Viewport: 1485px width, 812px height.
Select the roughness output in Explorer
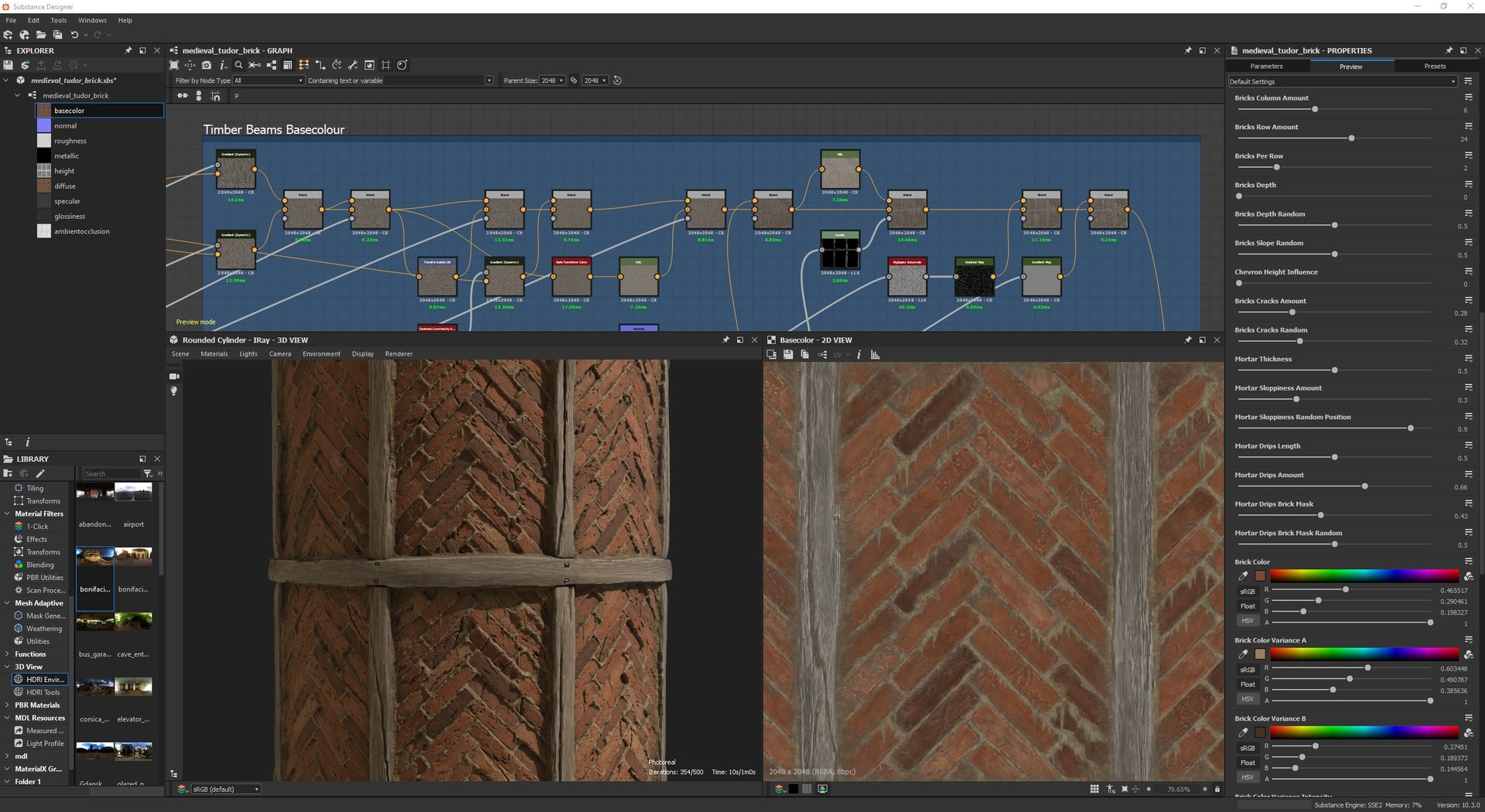(70, 141)
